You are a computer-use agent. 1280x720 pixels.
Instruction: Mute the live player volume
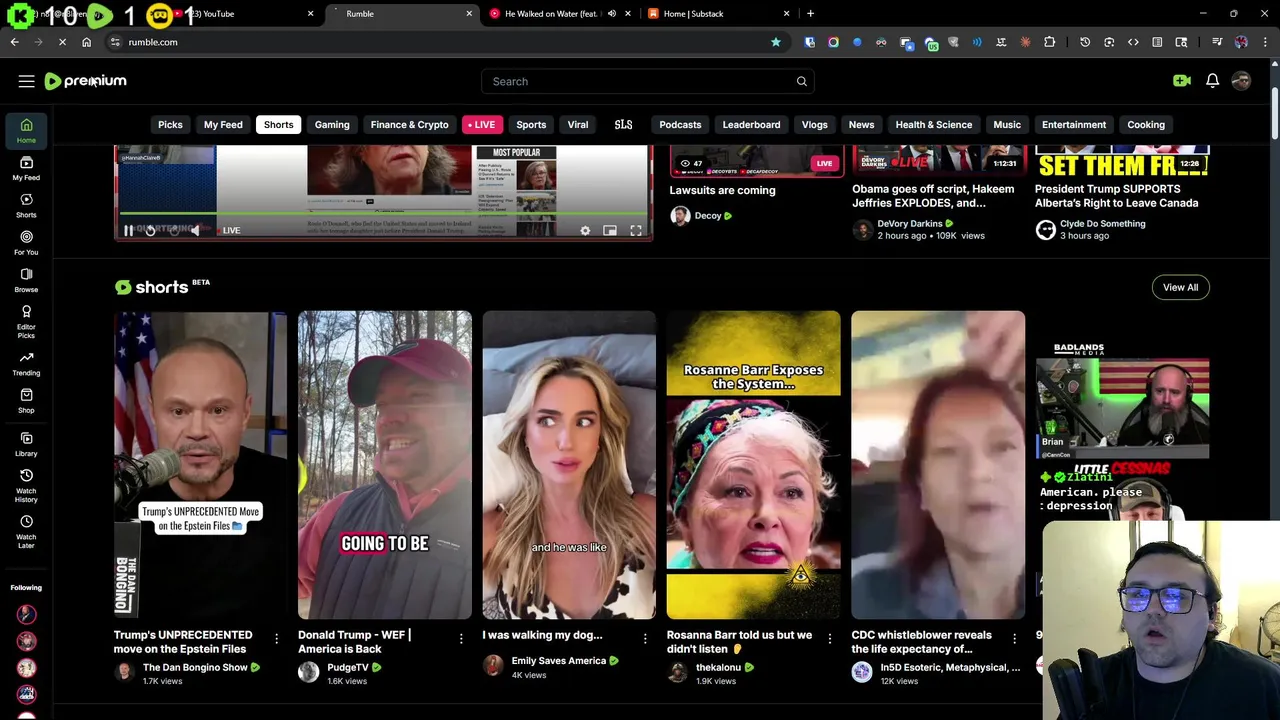click(195, 231)
